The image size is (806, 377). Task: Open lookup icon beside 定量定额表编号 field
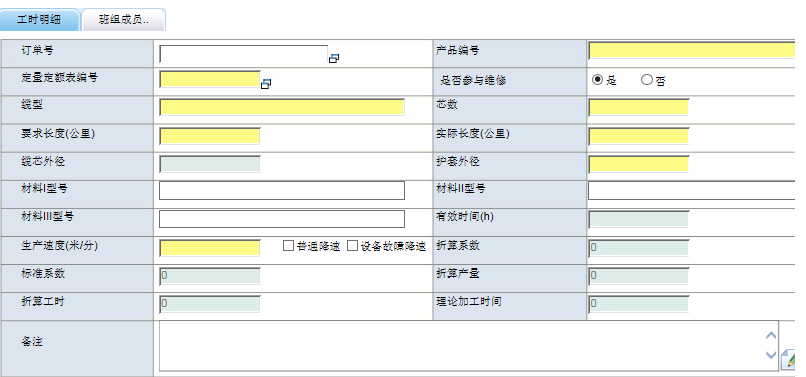266,84
